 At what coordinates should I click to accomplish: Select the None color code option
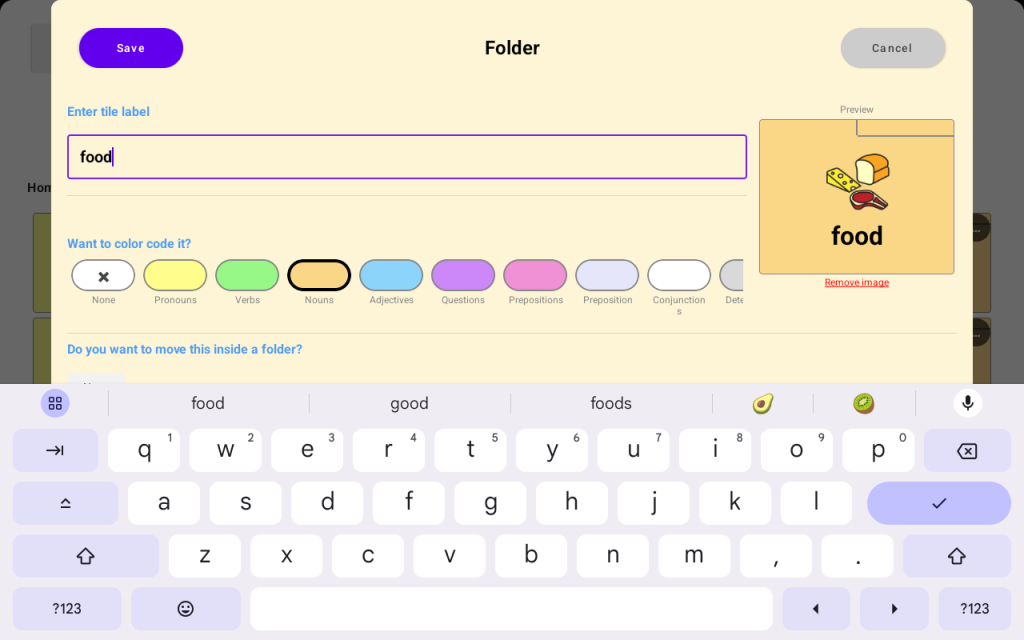point(103,276)
